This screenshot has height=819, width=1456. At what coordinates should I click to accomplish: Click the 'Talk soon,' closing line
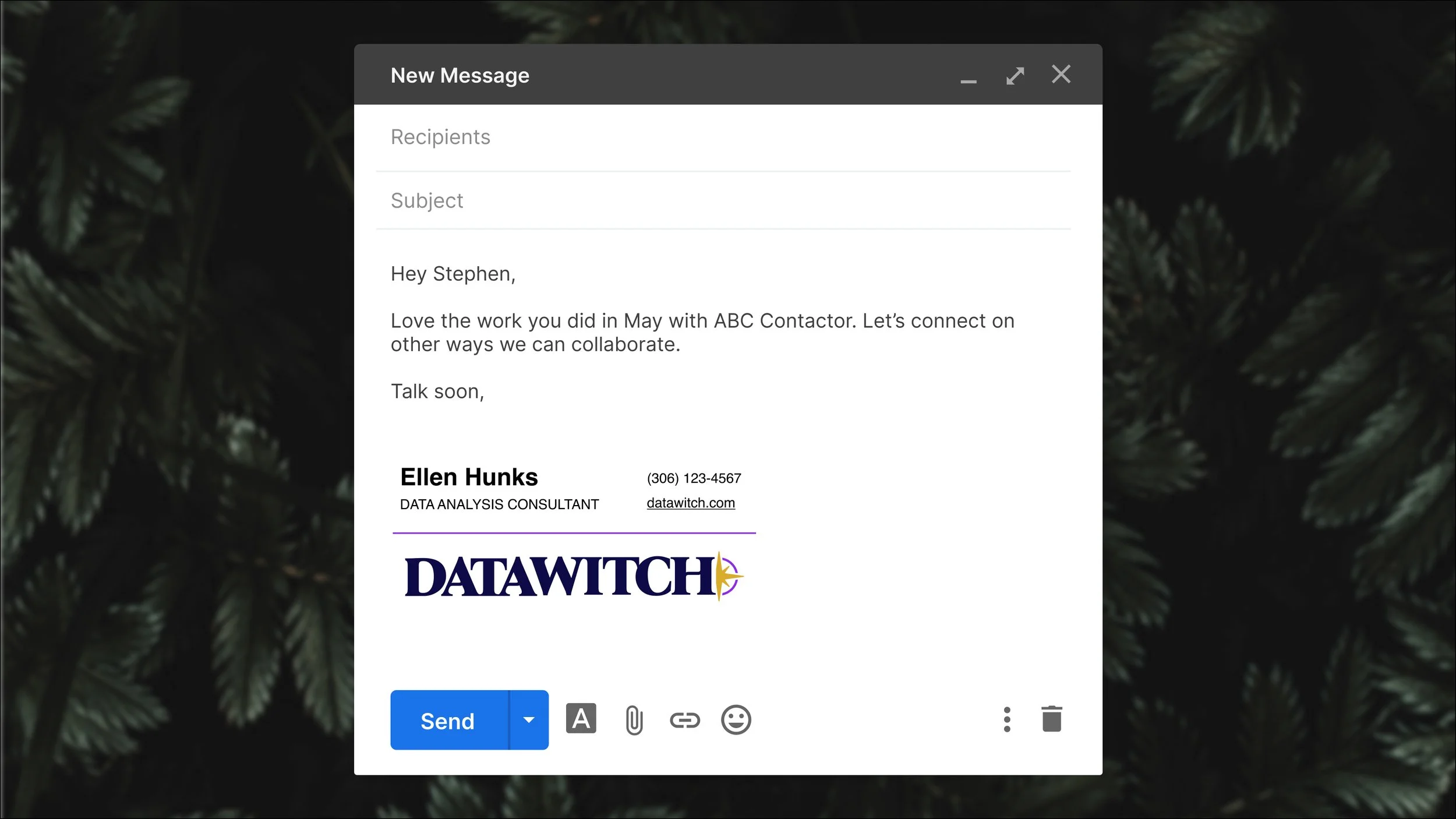pos(437,391)
